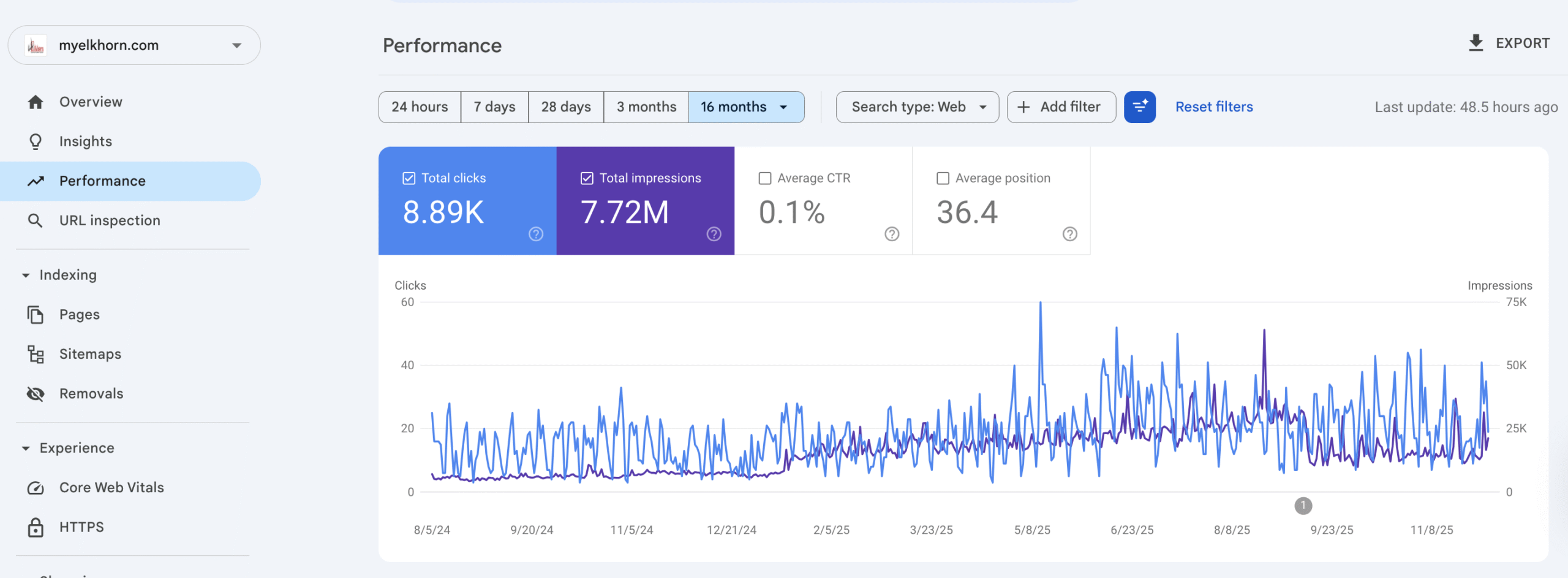Open help icon on Average position card
Image resolution: width=1568 pixels, height=578 pixels.
coord(1069,234)
